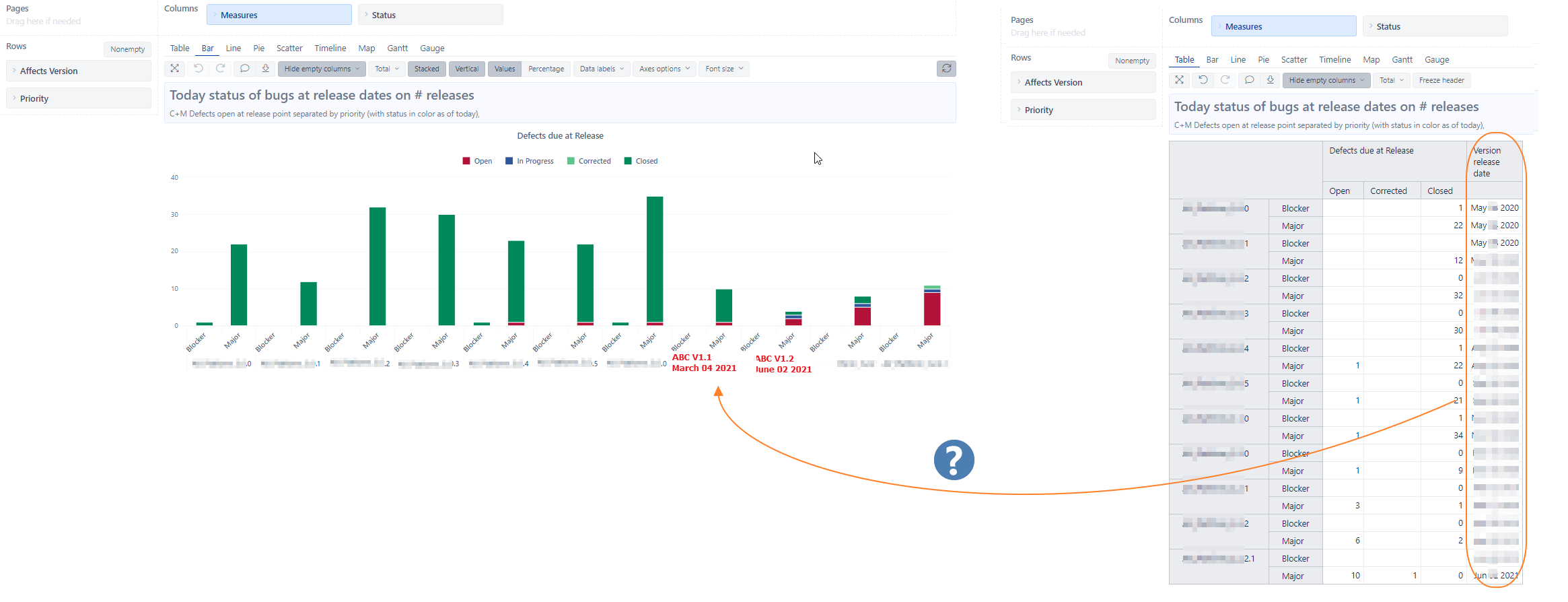Select the Gantt tab in the table report
The image size is (1568, 602).
(x=1402, y=60)
